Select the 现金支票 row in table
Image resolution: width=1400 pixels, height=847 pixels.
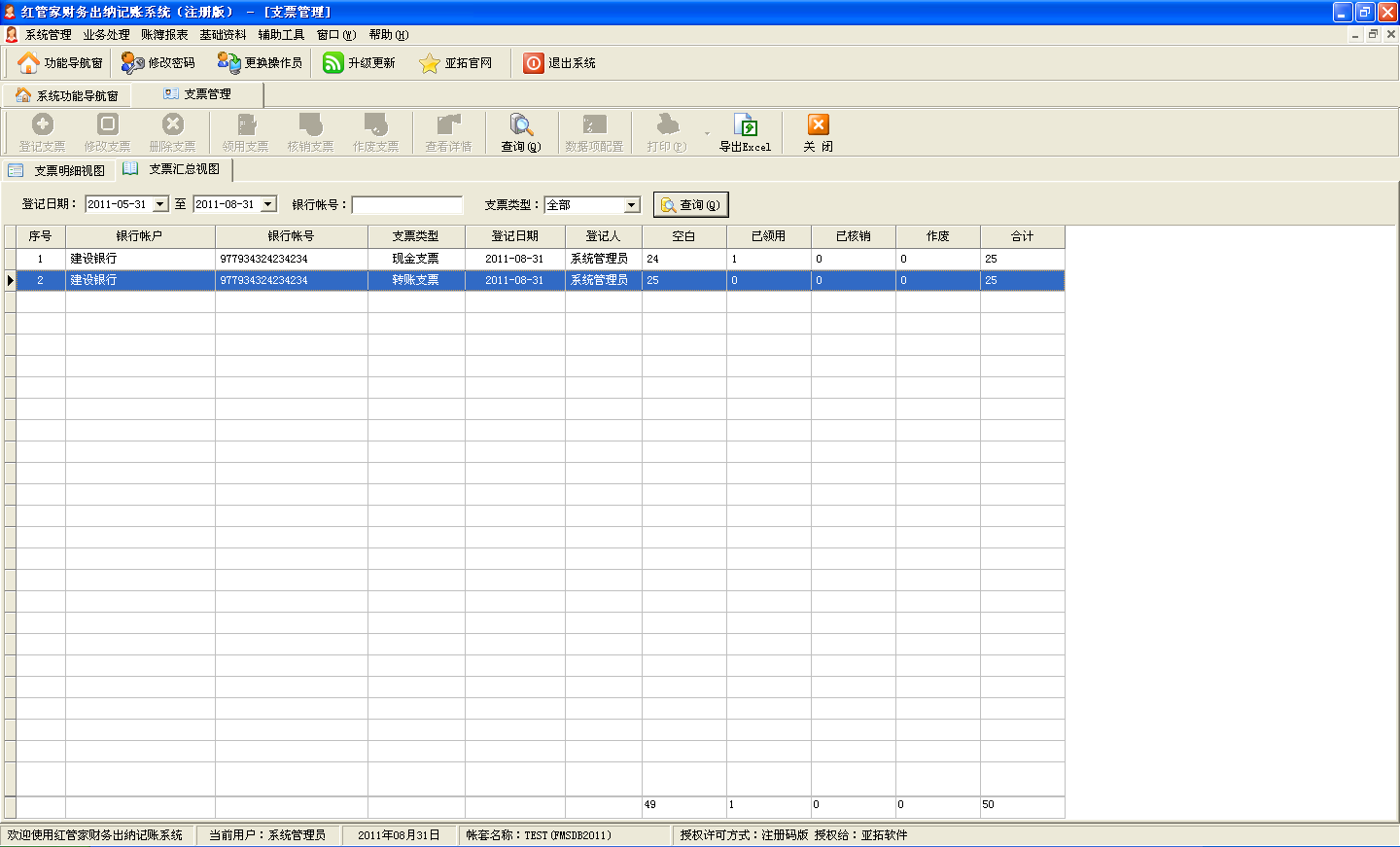coord(415,259)
